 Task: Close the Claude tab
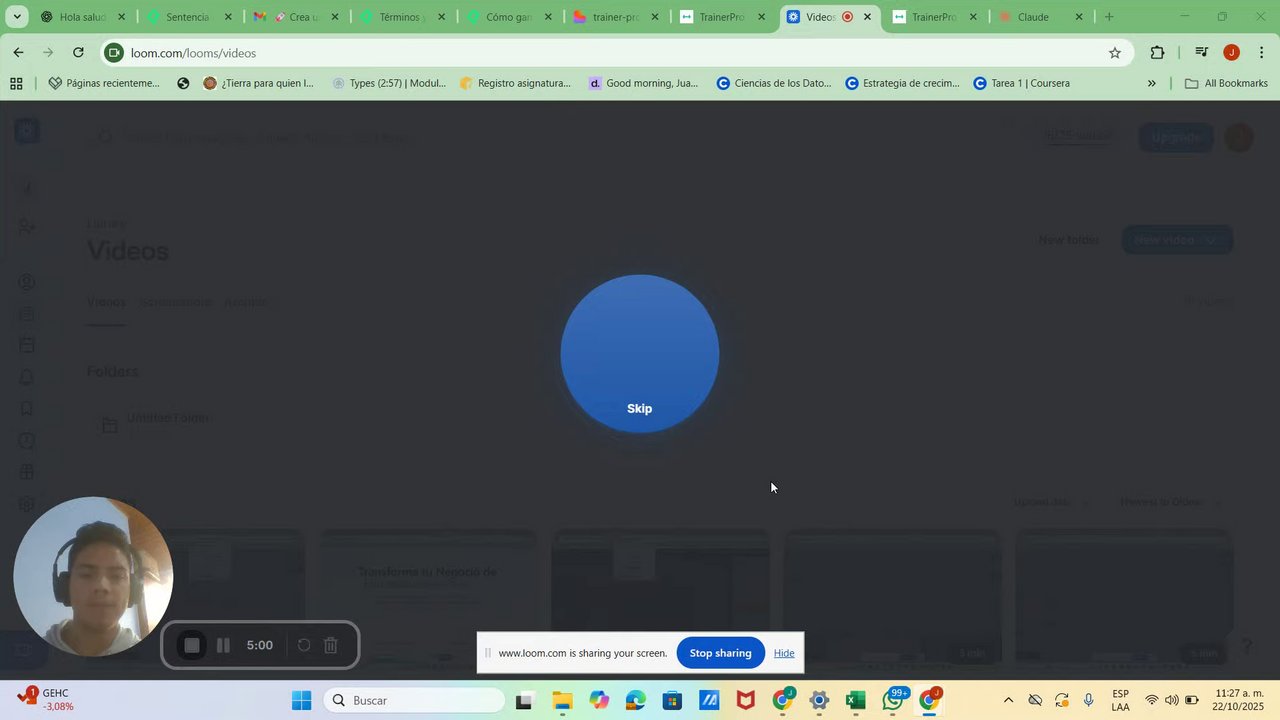click(1079, 17)
